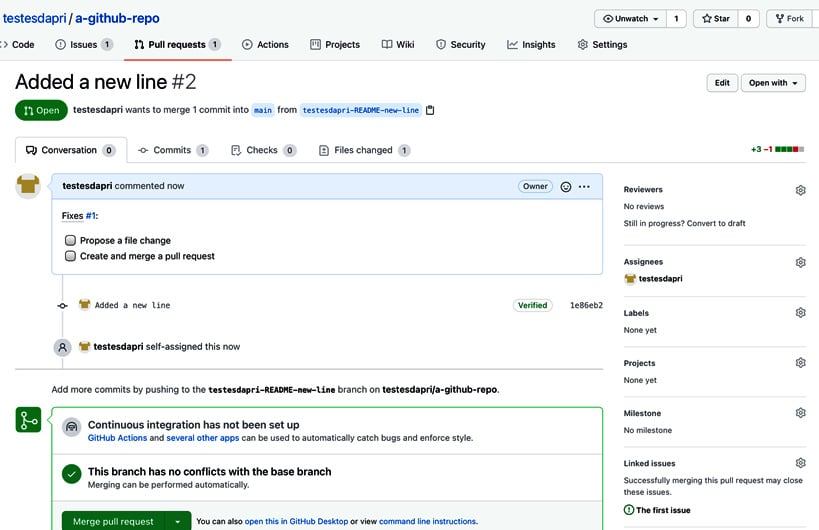Open Assignees settings gear
The image size is (819, 530).
pyautogui.click(x=800, y=262)
